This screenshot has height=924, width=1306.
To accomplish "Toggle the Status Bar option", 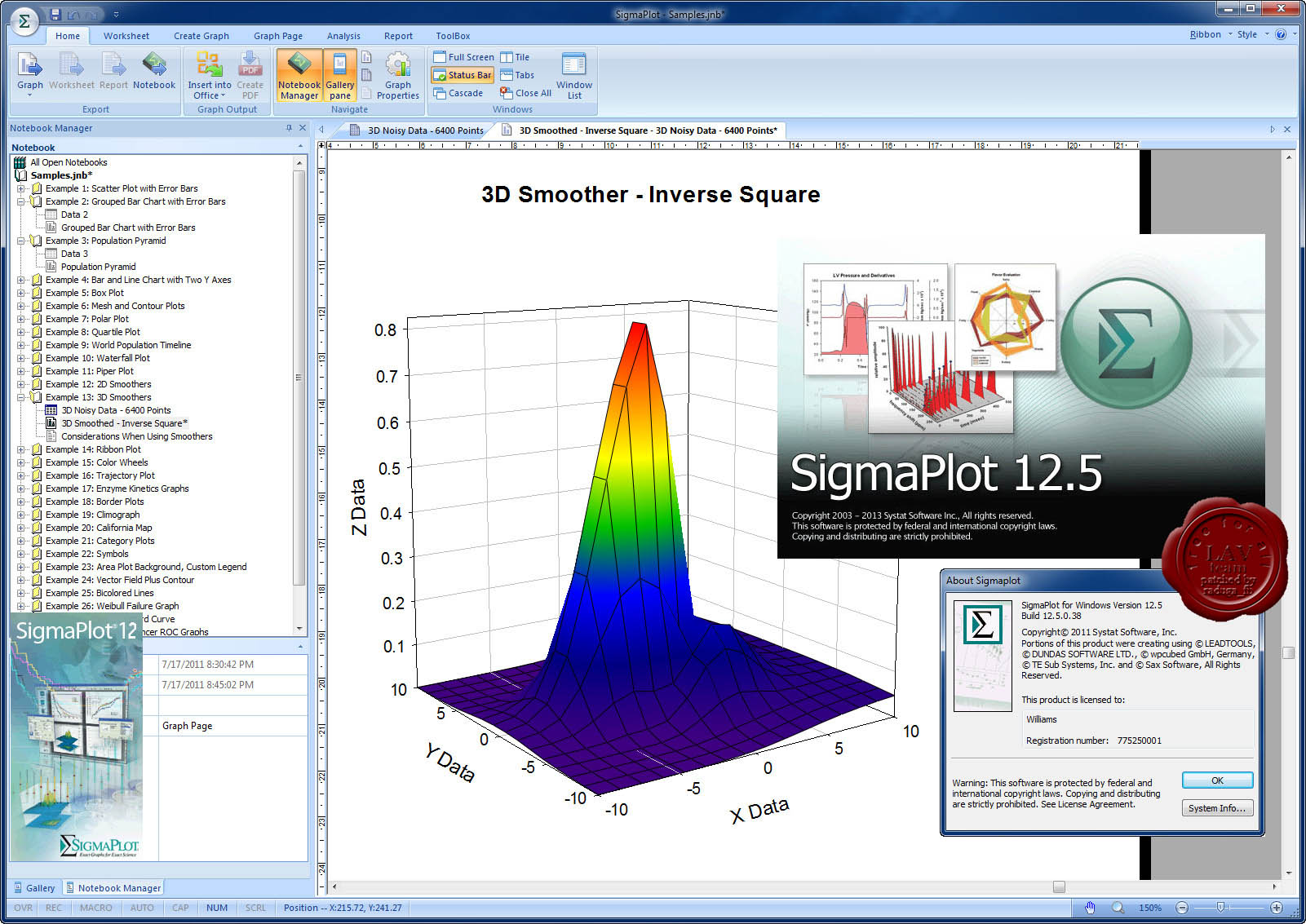I will click(463, 75).
